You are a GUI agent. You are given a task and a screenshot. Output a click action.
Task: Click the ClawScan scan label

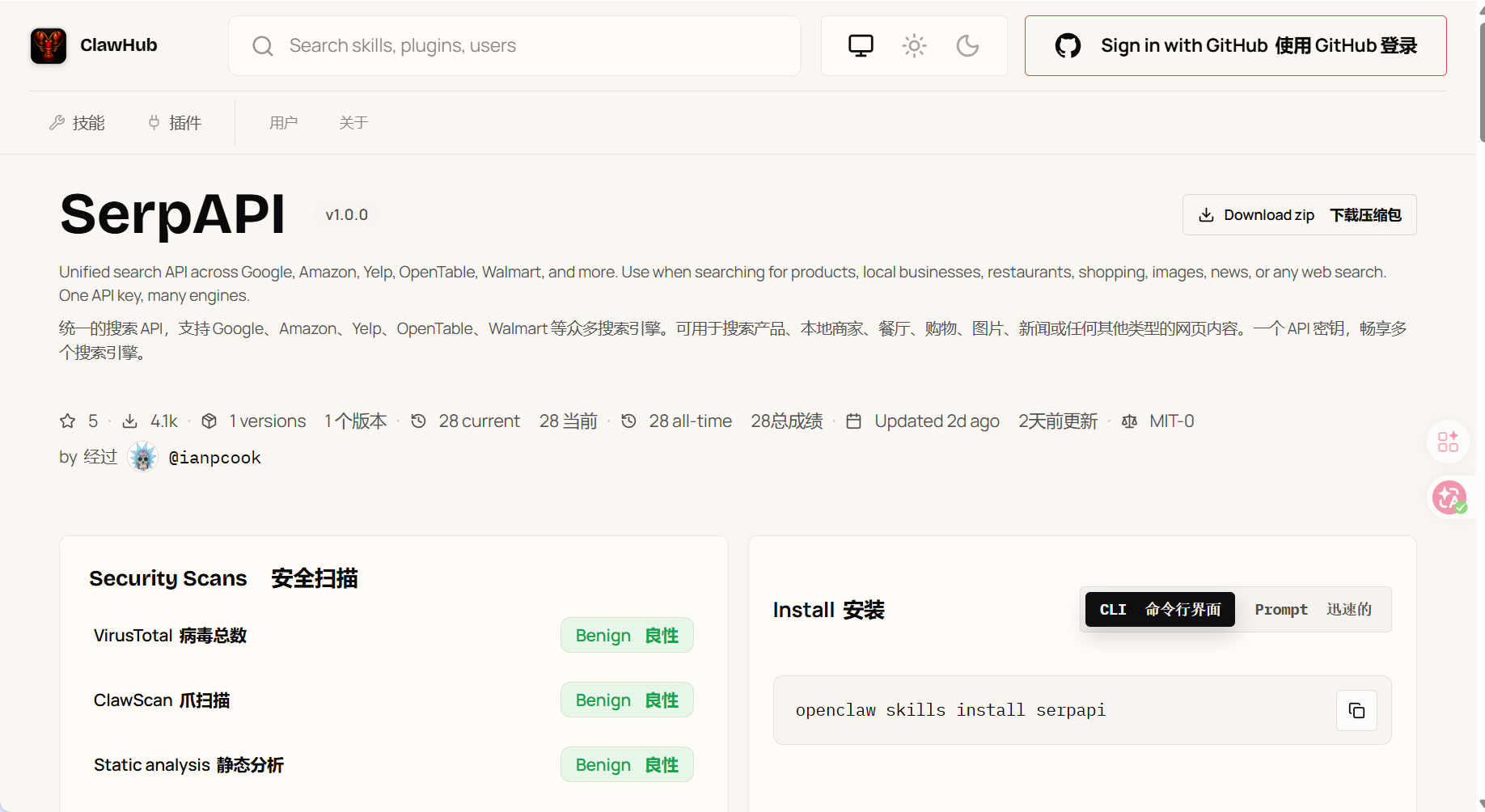(x=162, y=700)
